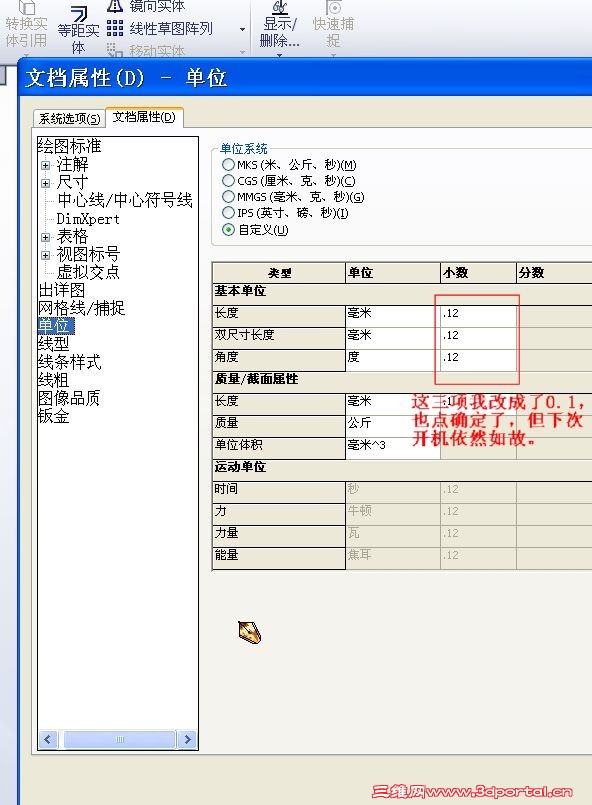
Task: Click the tree scrollbar right arrow
Action: click(x=187, y=739)
